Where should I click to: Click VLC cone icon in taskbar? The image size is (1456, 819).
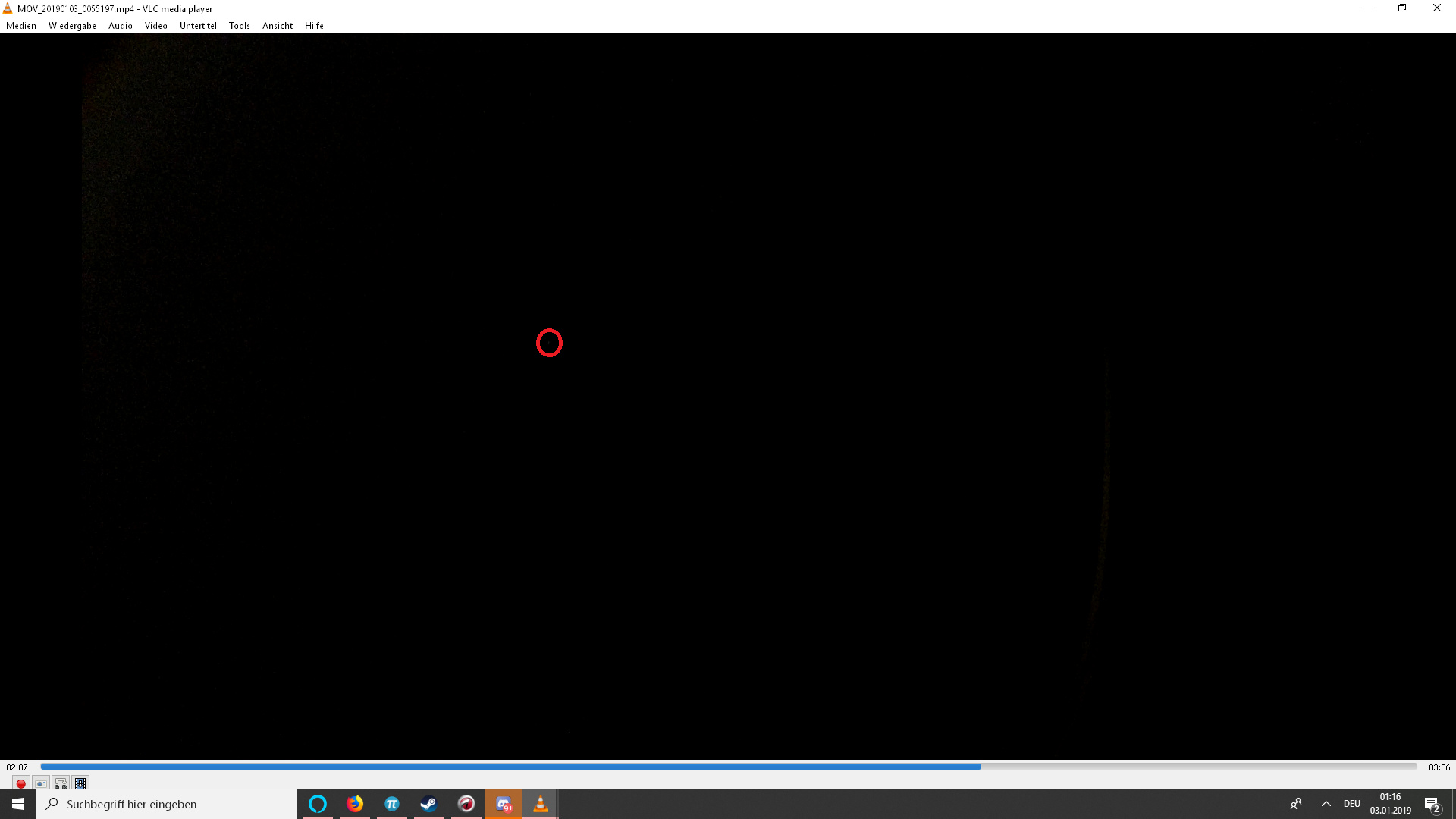[x=540, y=804]
